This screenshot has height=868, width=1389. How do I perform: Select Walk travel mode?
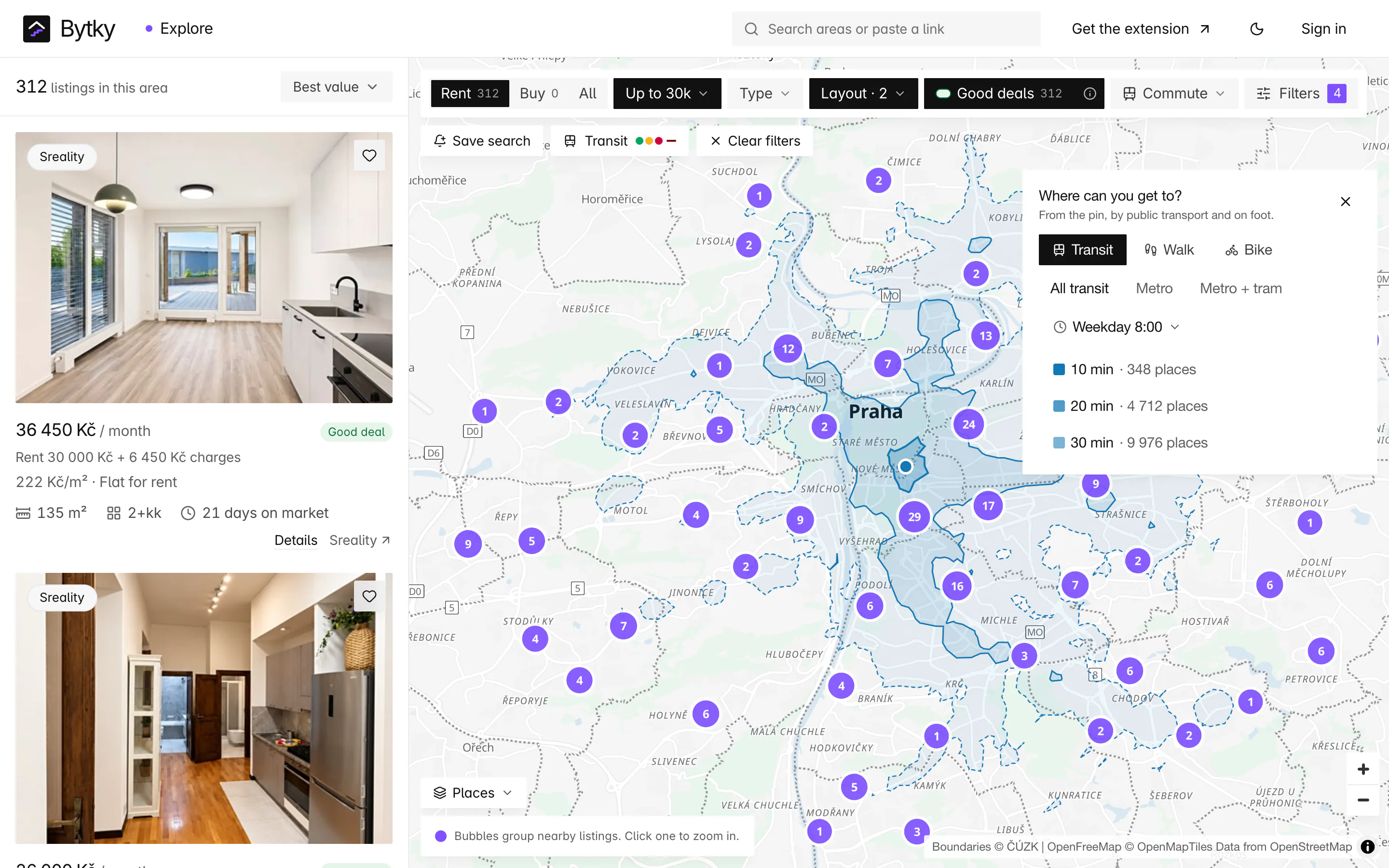[x=1169, y=250]
